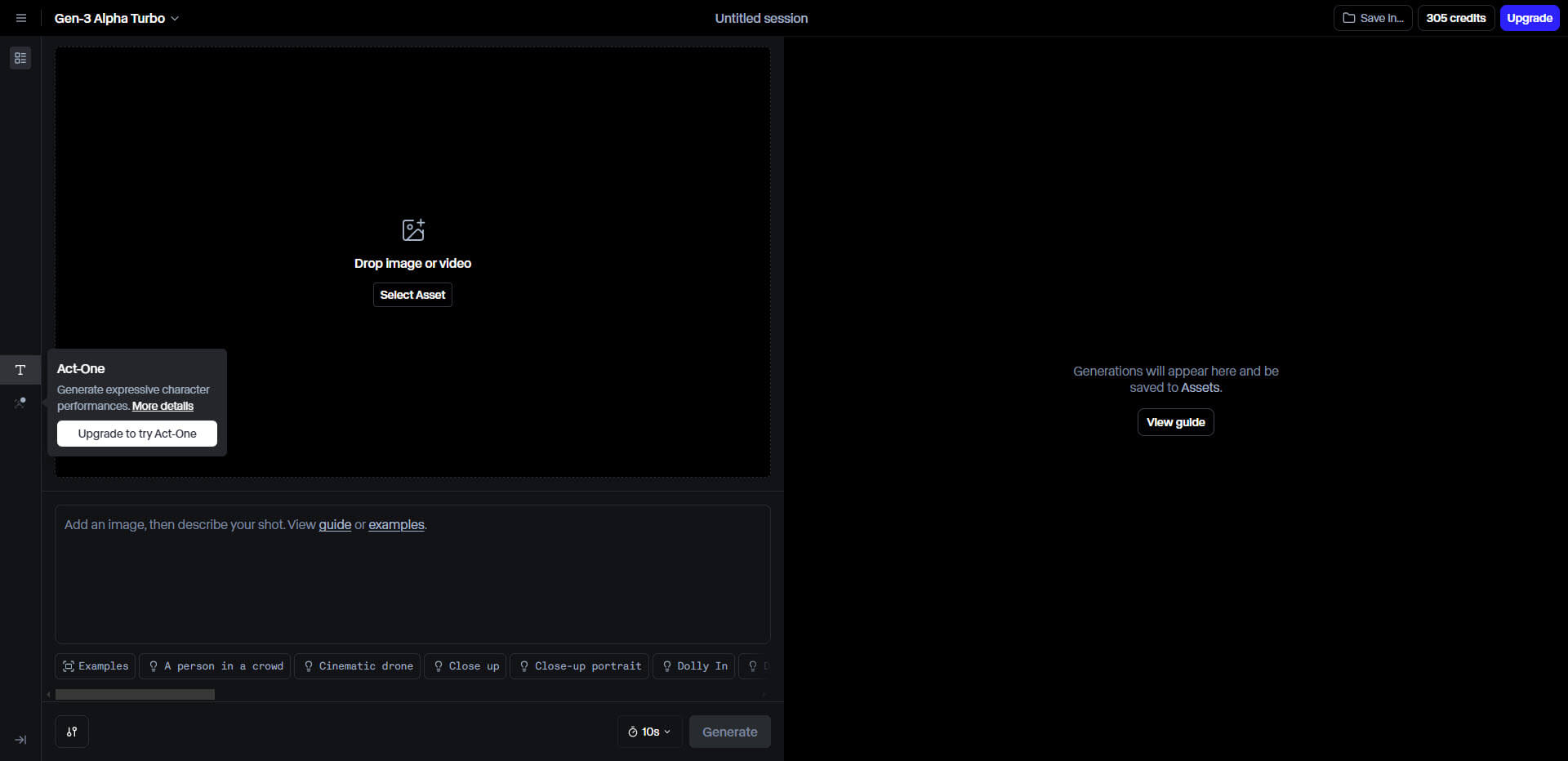The width and height of the screenshot is (1568, 761).
Task: Open the 10s duration dropdown
Action: [x=649, y=732]
